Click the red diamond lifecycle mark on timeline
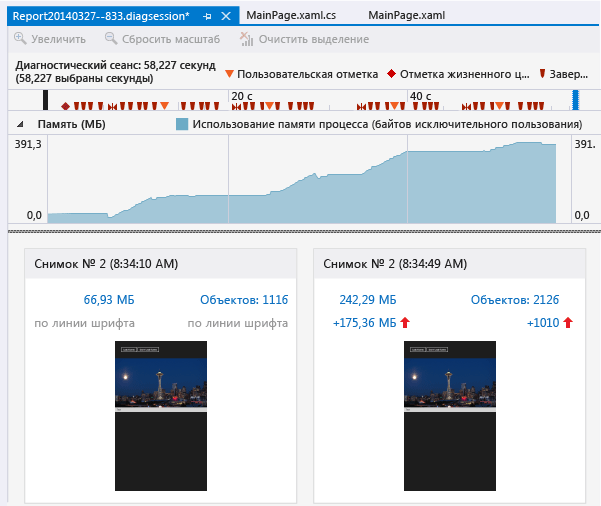The width and height of the screenshot is (601, 506). (66, 106)
